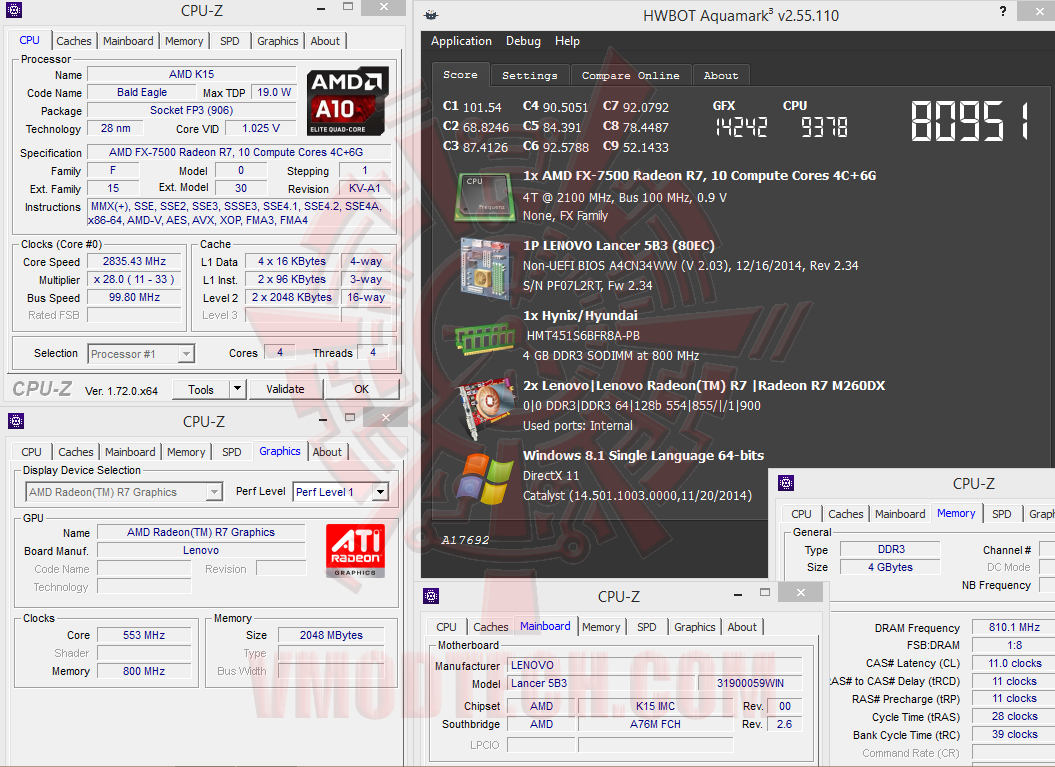
Task: Select Memory tab in Mainboard CPU-Z window
Action: [602, 627]
